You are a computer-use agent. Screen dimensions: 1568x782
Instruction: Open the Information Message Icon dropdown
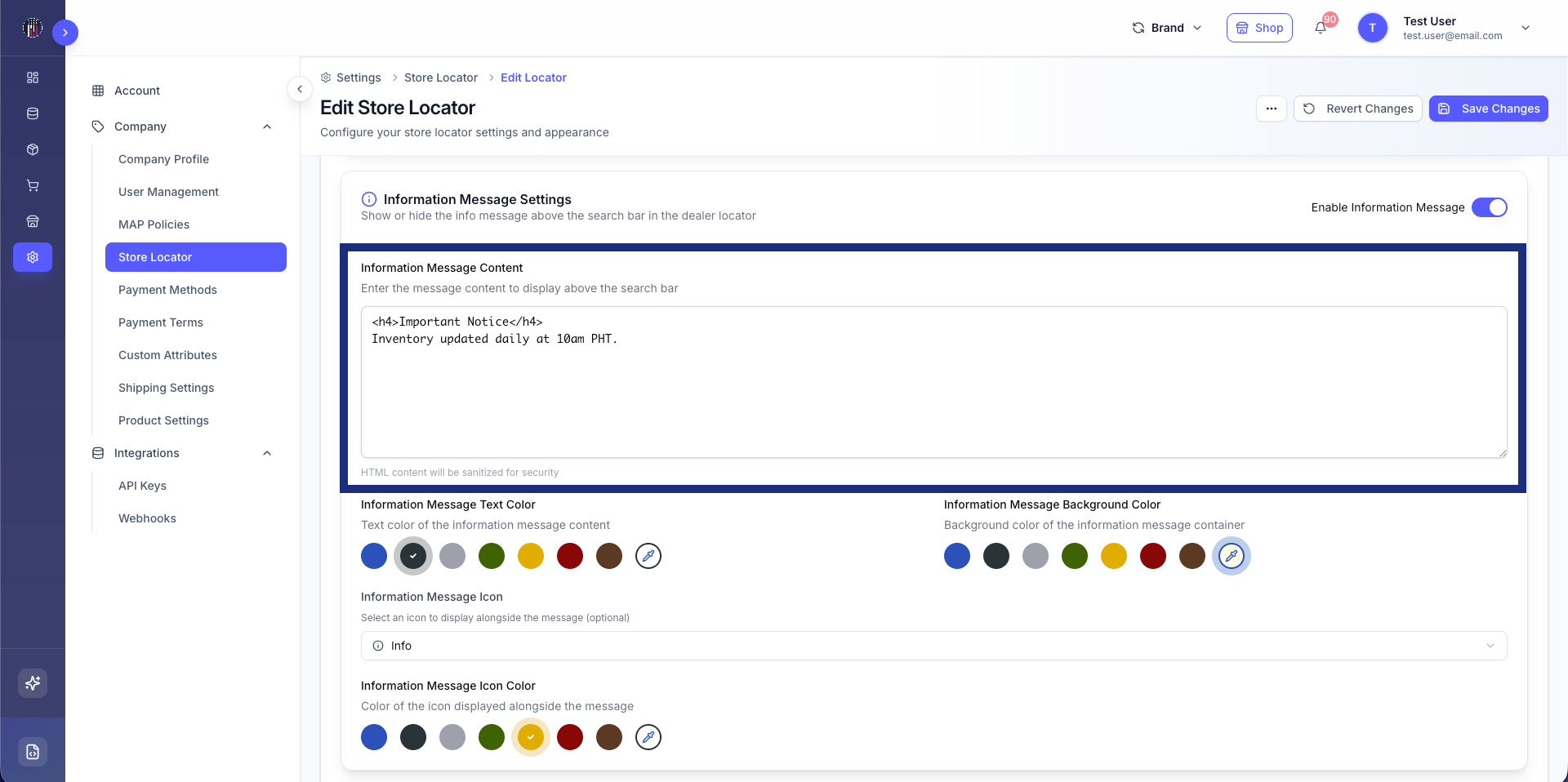(933, 646)
